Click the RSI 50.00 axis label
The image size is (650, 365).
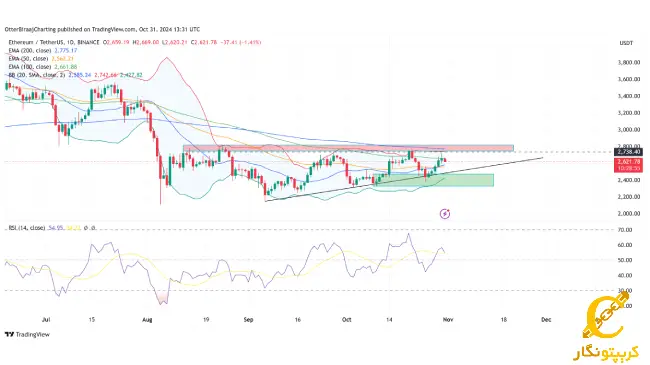[625, 260]
